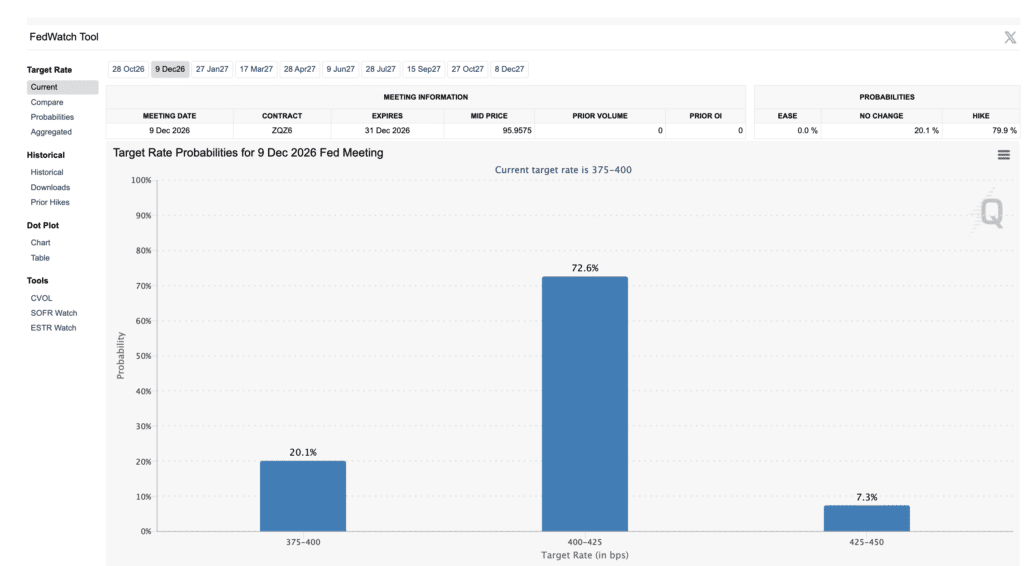Click the Target Rate Probabilities chart title
1024x566 pixels.
(x=248, y=153)
